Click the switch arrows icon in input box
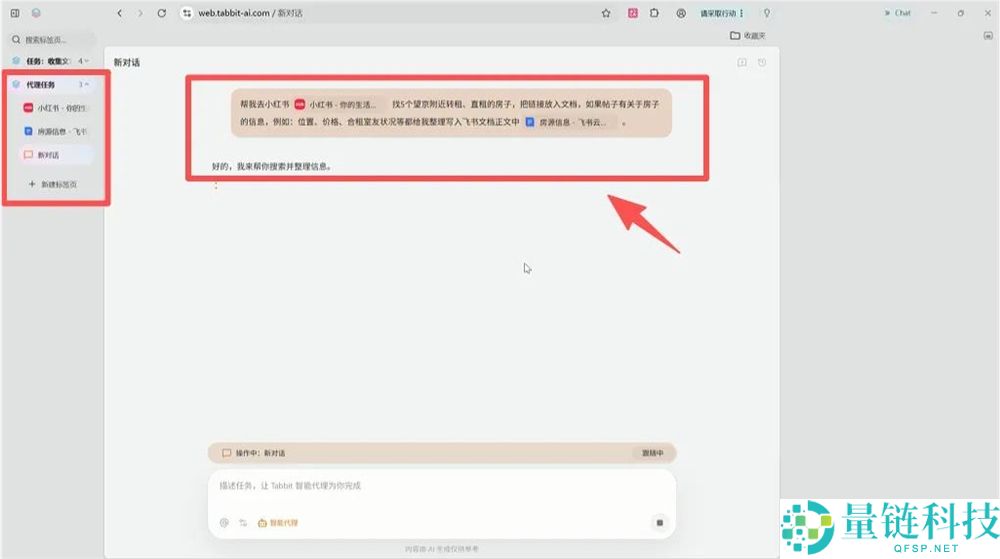The height and width of the screenshot is (559, 1000). click(243, 523)
